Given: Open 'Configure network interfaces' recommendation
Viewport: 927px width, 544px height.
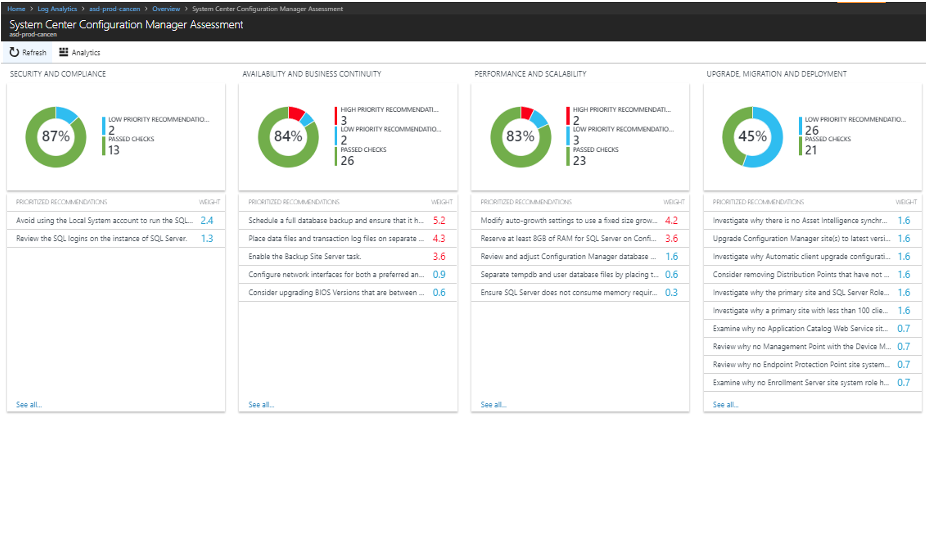Looking at the screenshot, I should 348,274.
